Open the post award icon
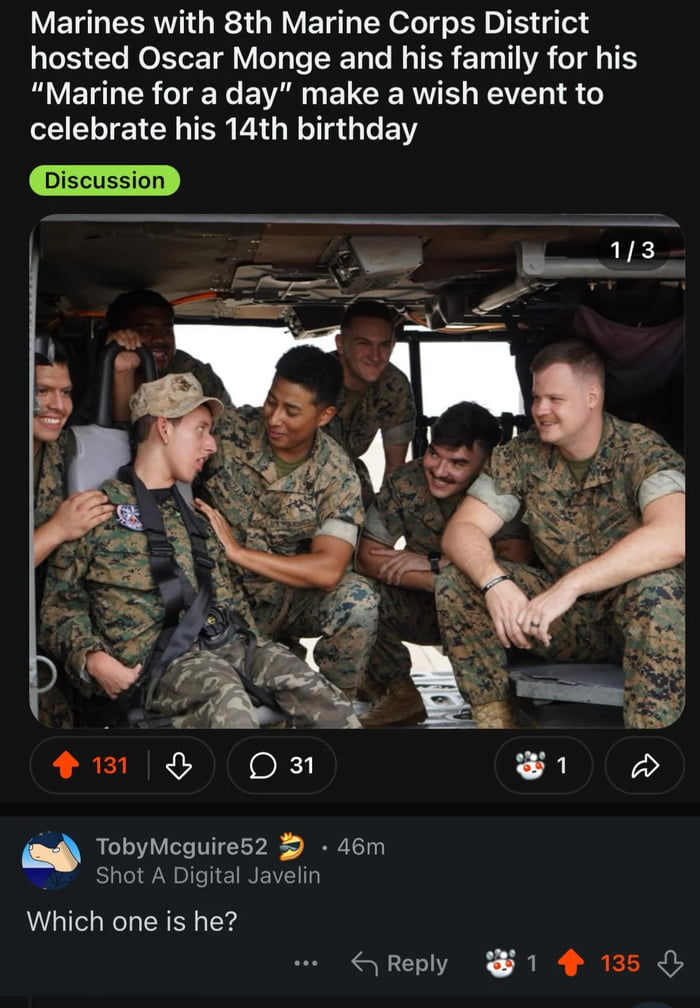This screenshot has width=700, height=1008. pos(543,765)
